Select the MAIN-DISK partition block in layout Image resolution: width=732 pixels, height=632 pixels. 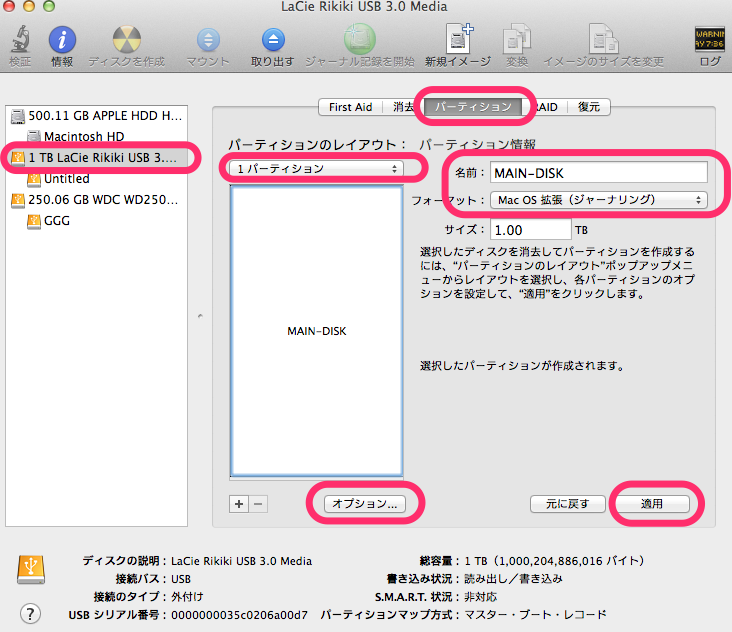click(x=317, y=331)
